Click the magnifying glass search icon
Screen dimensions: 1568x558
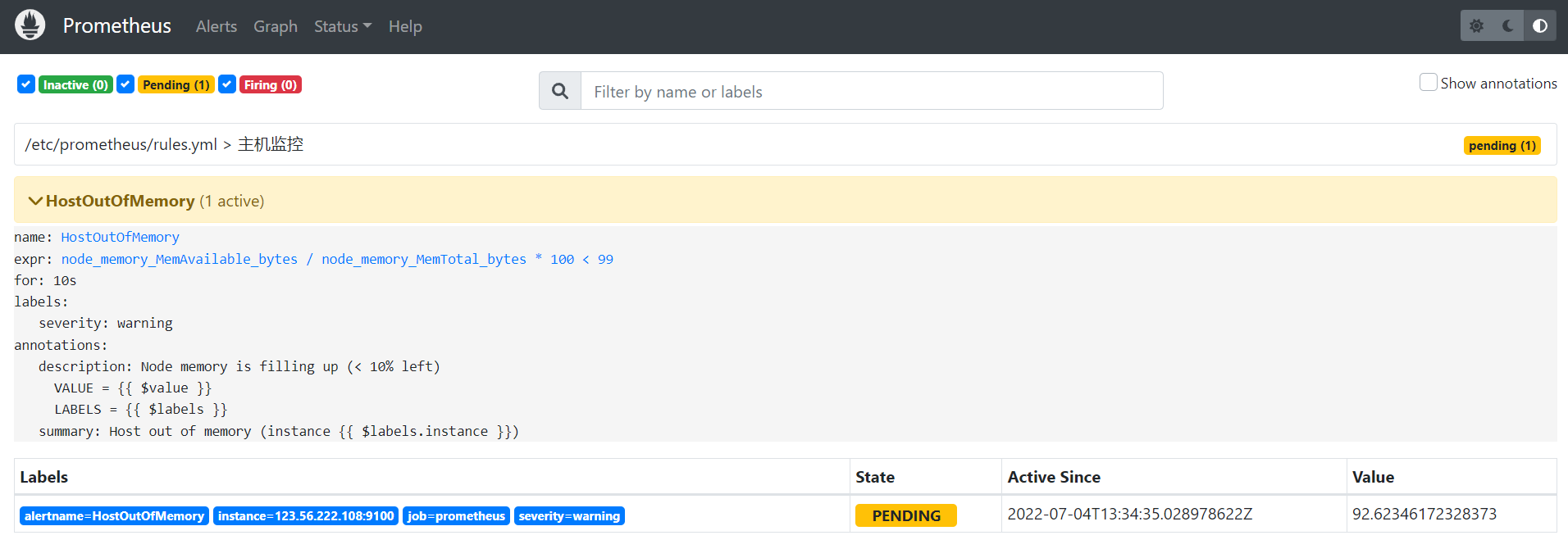click(x=560, y=91)
